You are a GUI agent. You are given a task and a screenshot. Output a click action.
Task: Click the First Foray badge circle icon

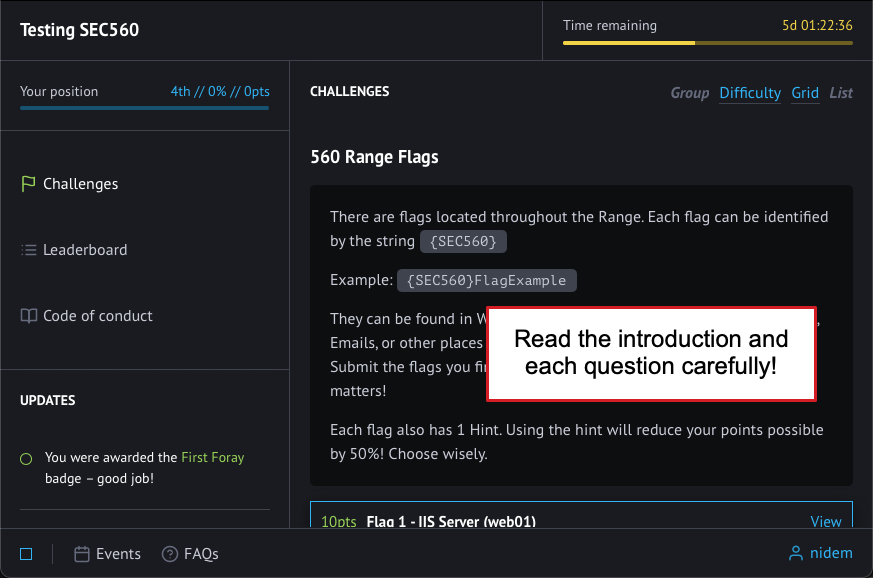click(x=26, y=459)
